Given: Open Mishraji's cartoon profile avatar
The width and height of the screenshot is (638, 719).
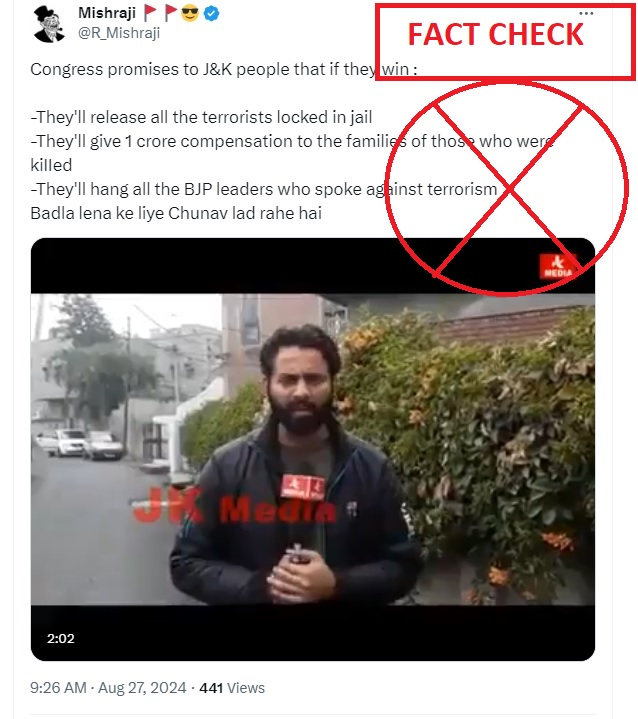Looking at the screenshot, I should 49,24.
